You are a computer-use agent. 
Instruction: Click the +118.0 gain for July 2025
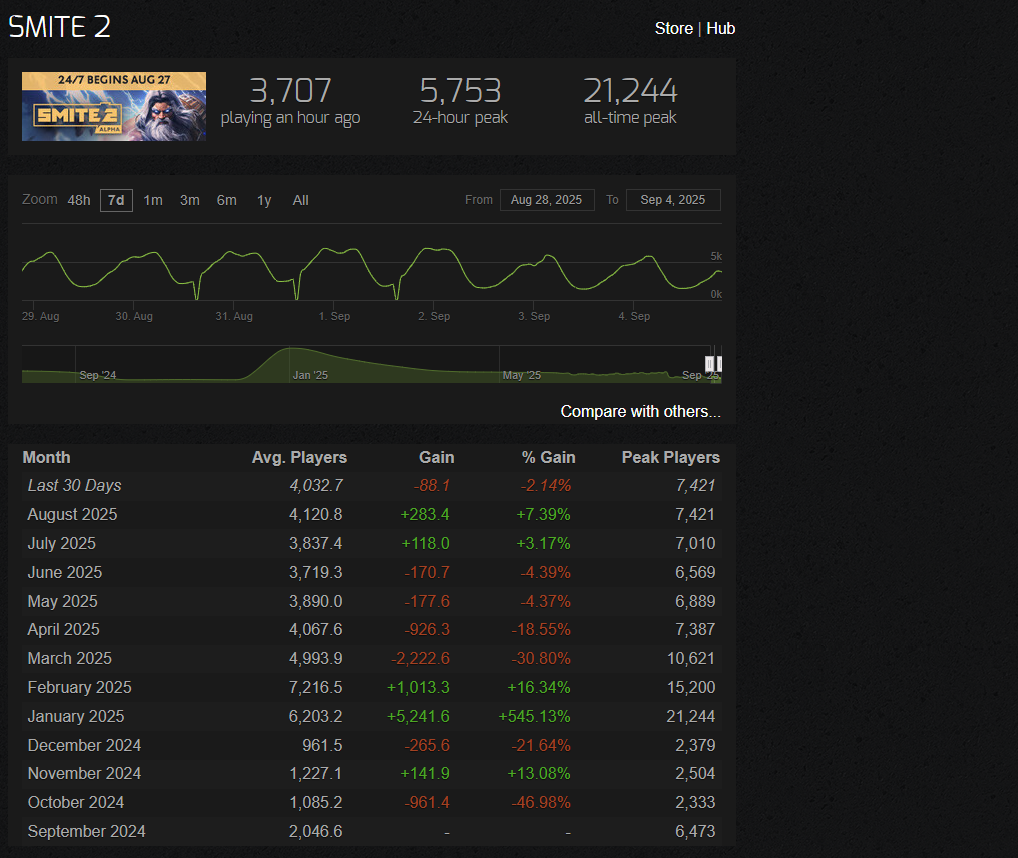[425, 543]
